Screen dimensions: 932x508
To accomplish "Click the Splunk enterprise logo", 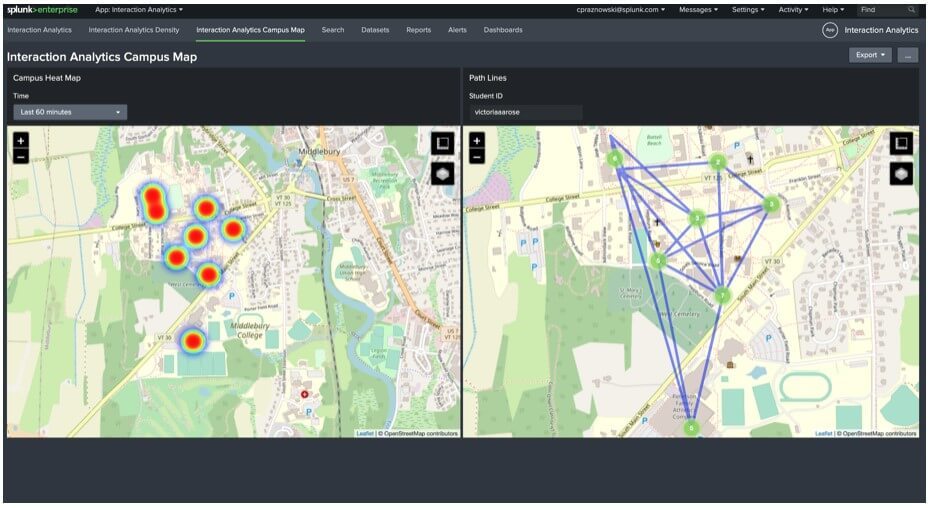I will [42, 10].
